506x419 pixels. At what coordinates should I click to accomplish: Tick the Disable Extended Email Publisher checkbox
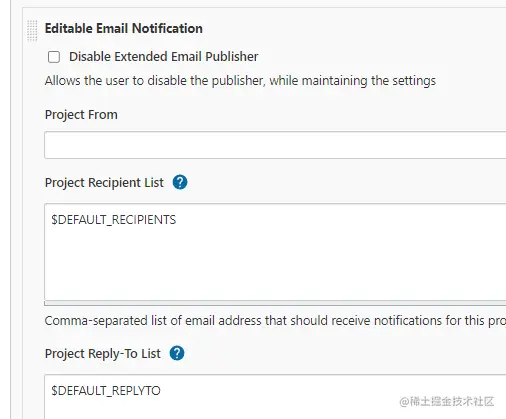(54, 57)
